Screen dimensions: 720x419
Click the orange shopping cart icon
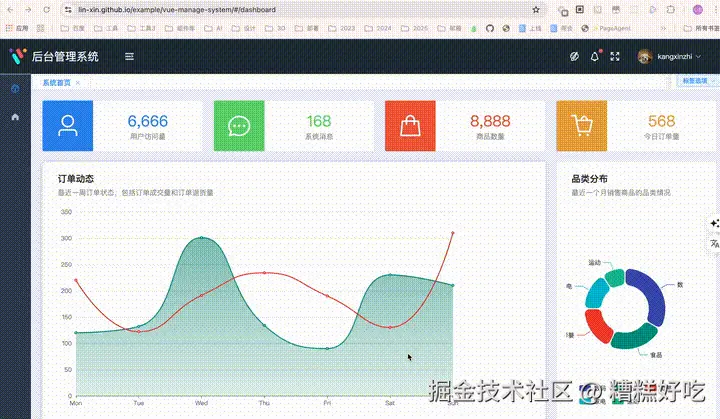pyautogui.click(x=581, y=126)
